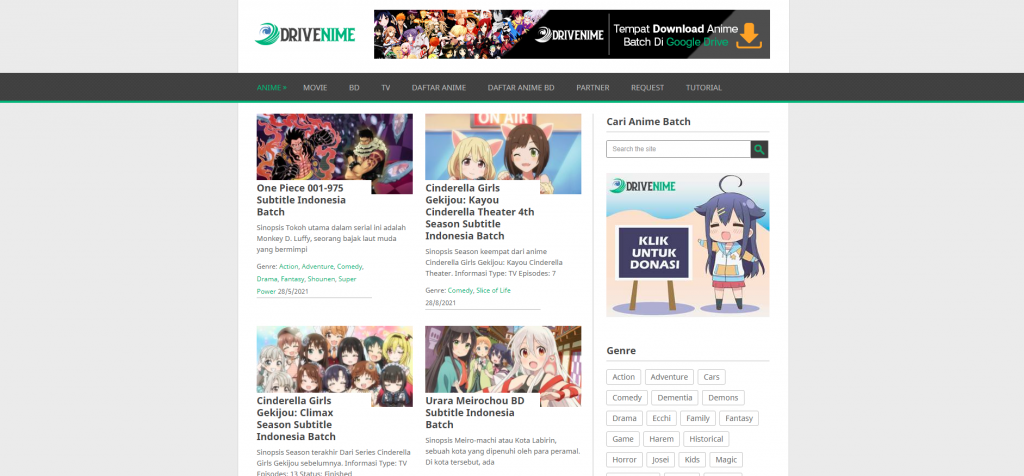
Task: Go to the PARTNER page
Action: (592, 87)
